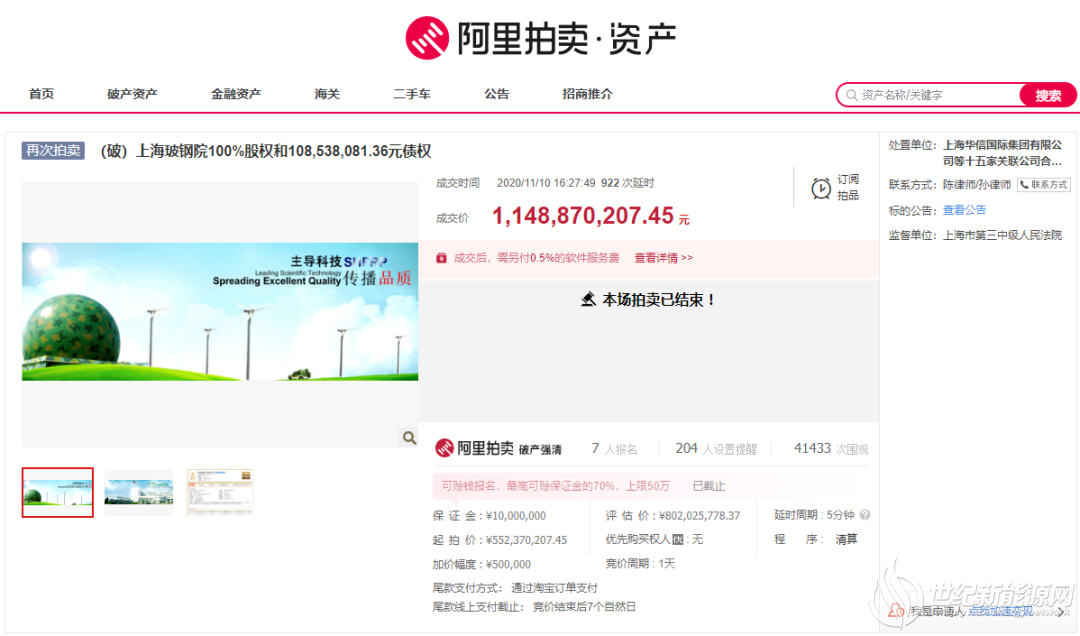
Task: Click the 41433 次围观 count
Action: pos(831,449)
